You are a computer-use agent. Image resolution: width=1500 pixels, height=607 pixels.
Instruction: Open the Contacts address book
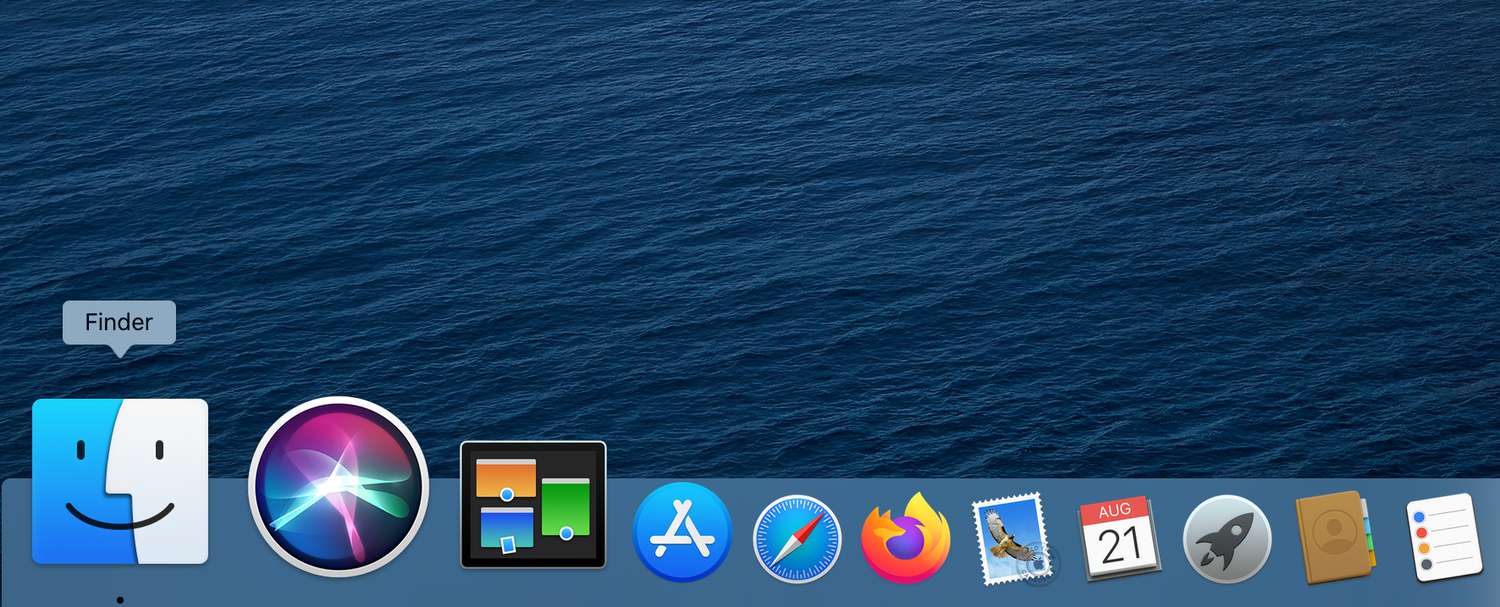tap(1334, 537)
